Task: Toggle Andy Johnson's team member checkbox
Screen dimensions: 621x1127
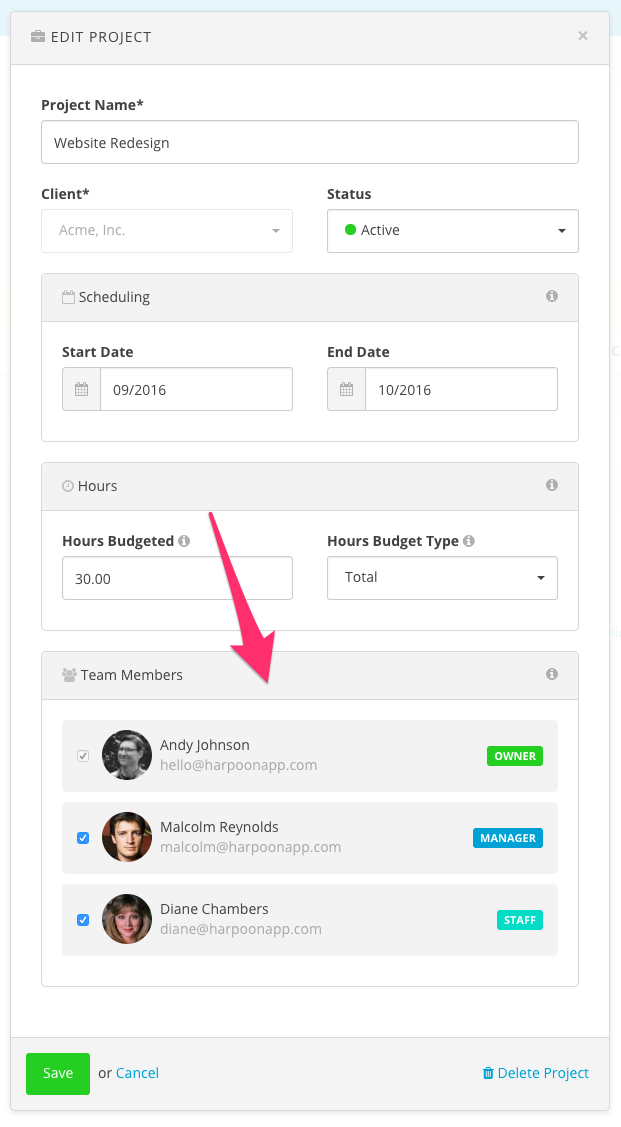Action: 83,756
